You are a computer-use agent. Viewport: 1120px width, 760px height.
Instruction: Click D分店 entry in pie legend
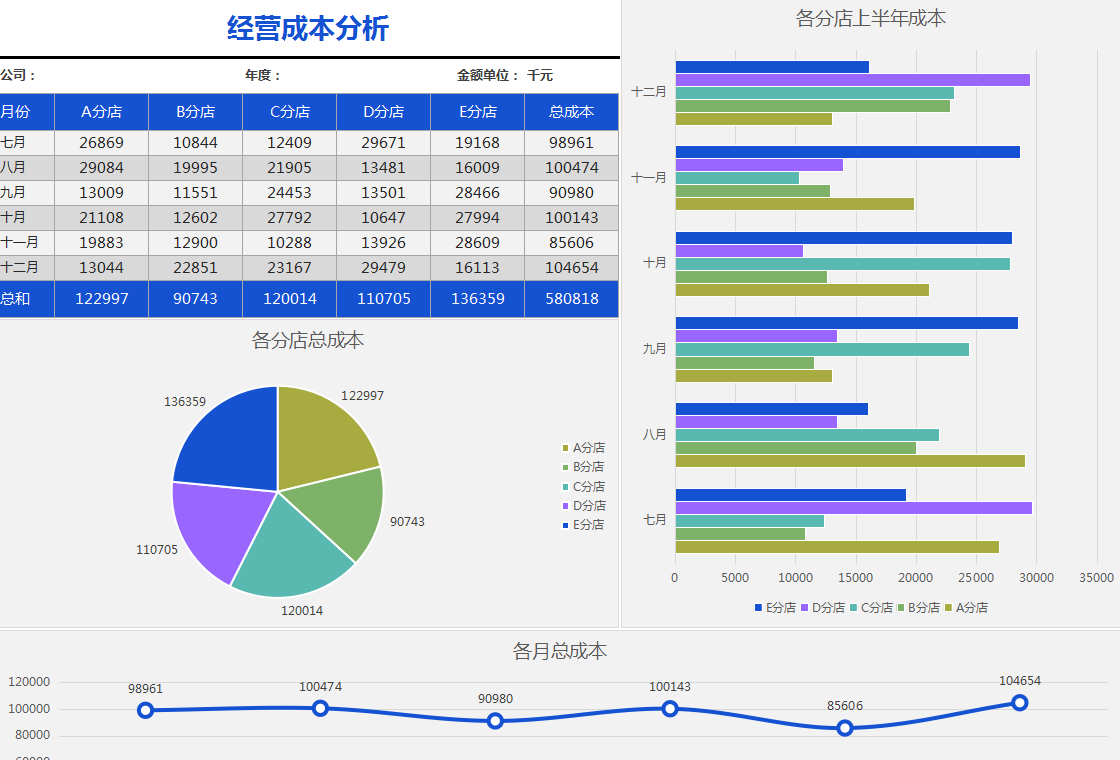(x=584, y=506)
